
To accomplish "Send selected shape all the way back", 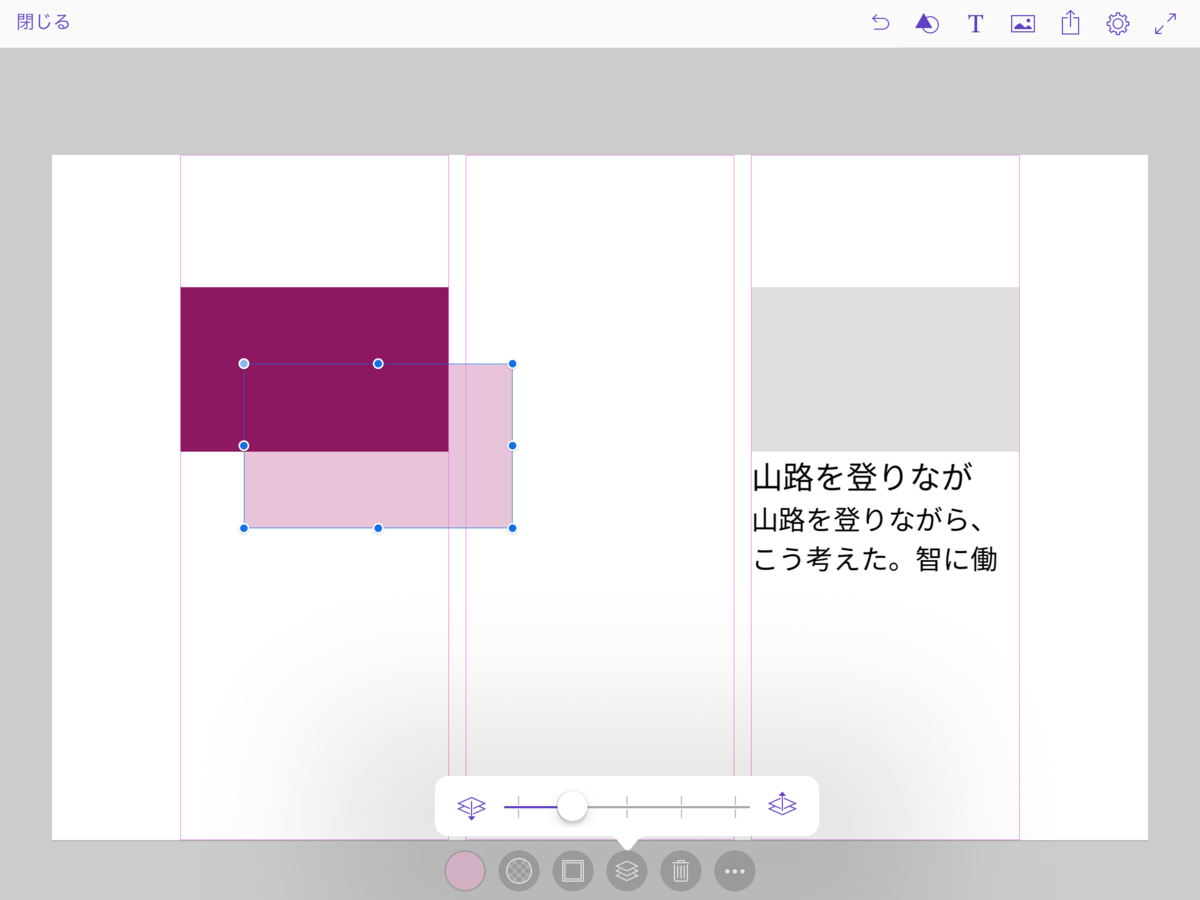I will pos(471,806).
